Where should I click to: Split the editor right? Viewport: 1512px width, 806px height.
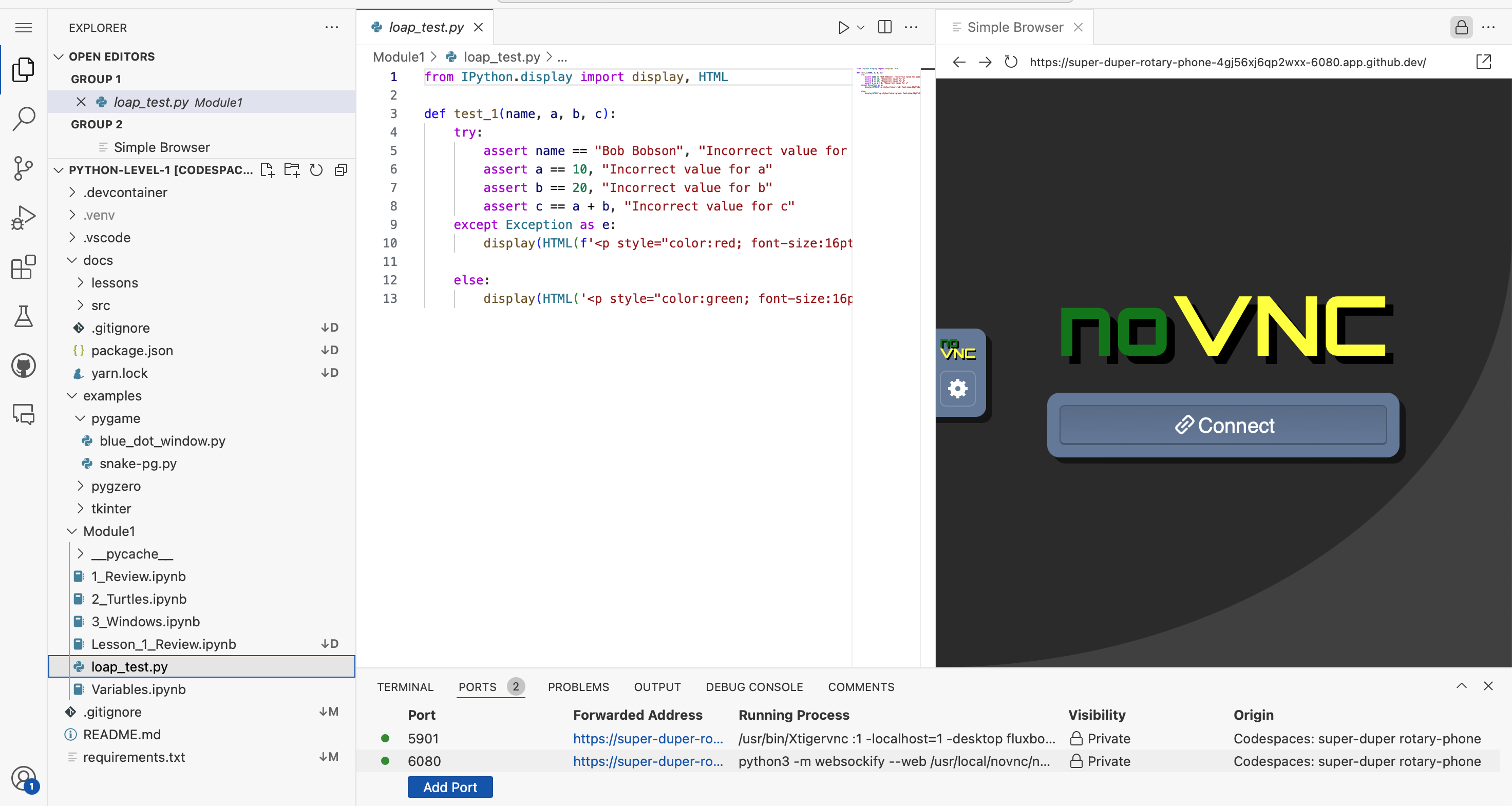click(884, 28)
